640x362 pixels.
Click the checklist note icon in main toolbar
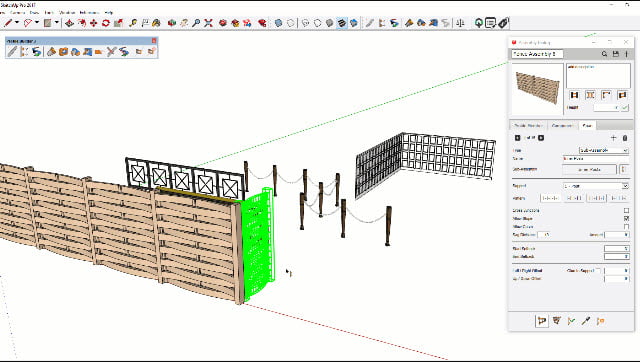coord(491,23)
